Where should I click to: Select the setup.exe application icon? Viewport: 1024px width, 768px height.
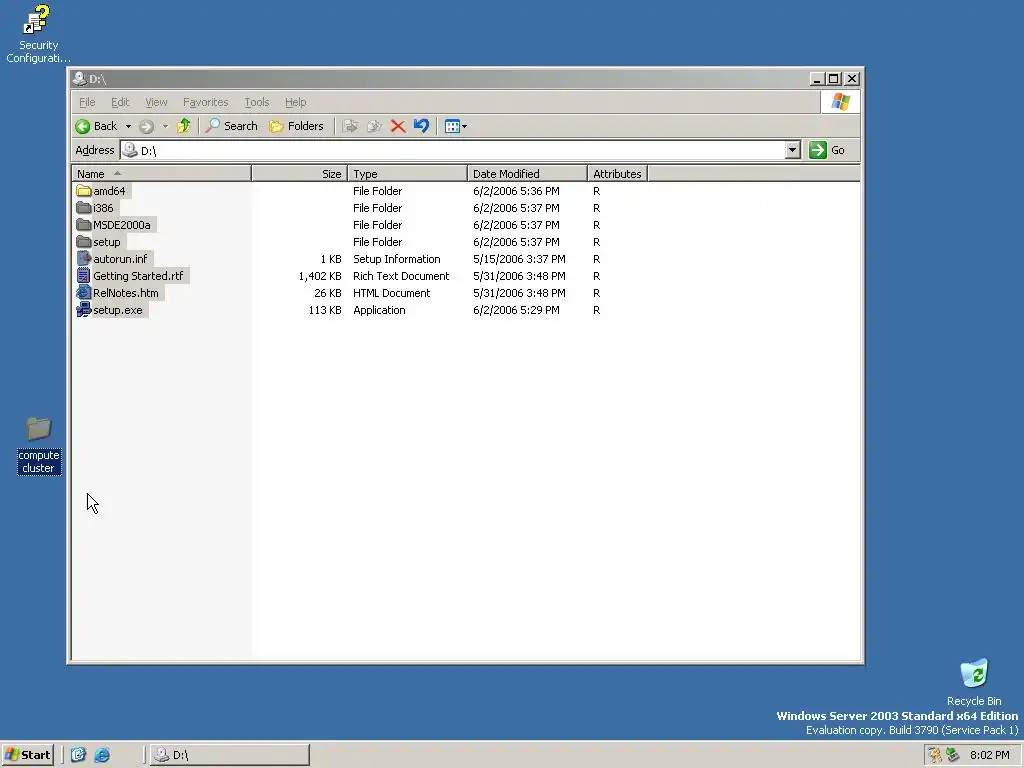click(x=84, y=310)
